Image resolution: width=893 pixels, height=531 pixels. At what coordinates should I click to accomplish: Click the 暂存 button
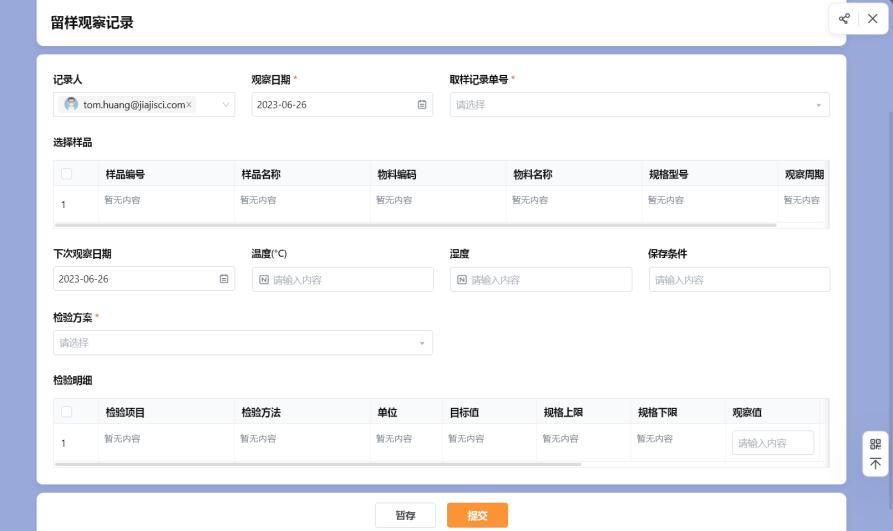[405, 515]
